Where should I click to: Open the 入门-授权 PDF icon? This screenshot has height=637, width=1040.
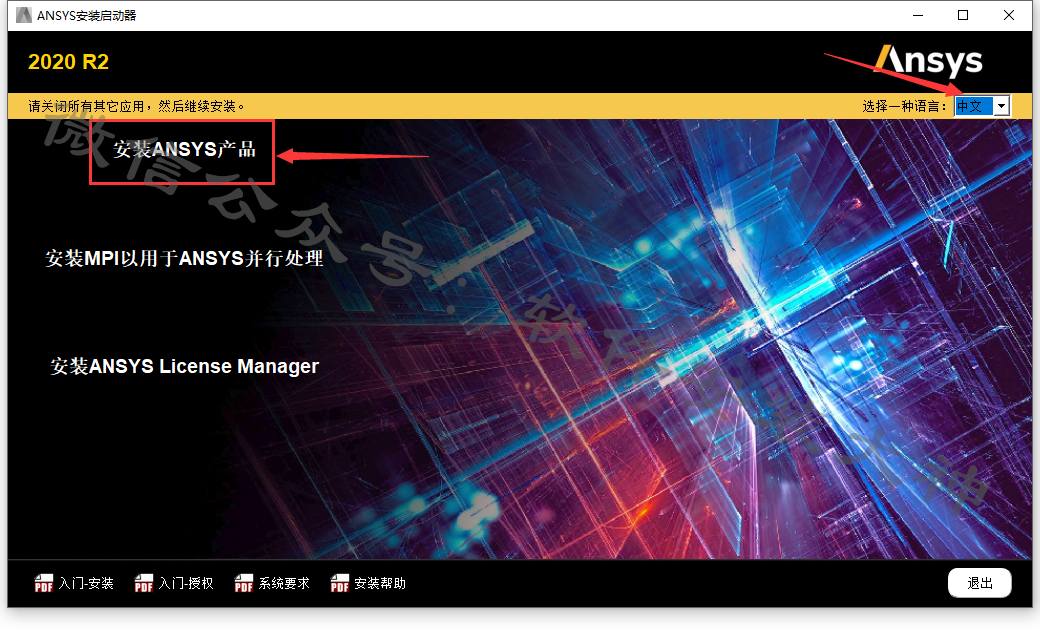[x=143, y=583]
